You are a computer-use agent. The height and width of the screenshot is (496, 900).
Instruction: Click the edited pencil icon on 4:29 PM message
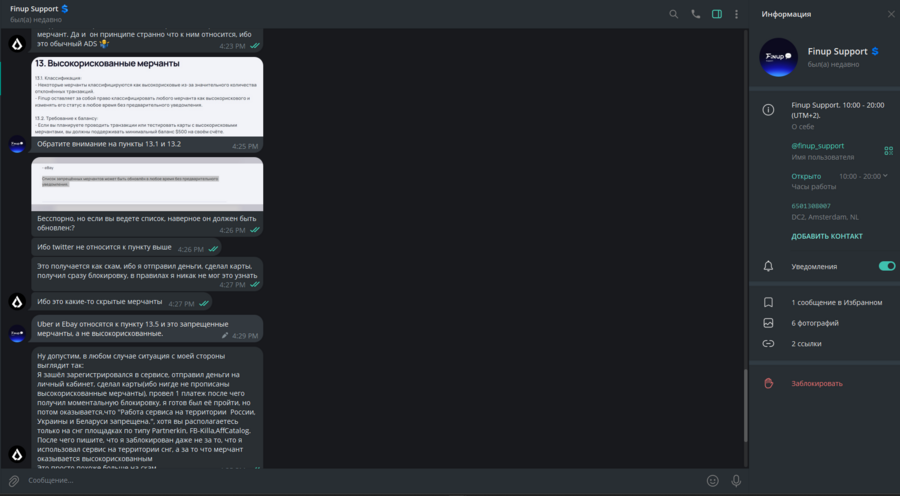pyautogui.click(x=225, y=335)
